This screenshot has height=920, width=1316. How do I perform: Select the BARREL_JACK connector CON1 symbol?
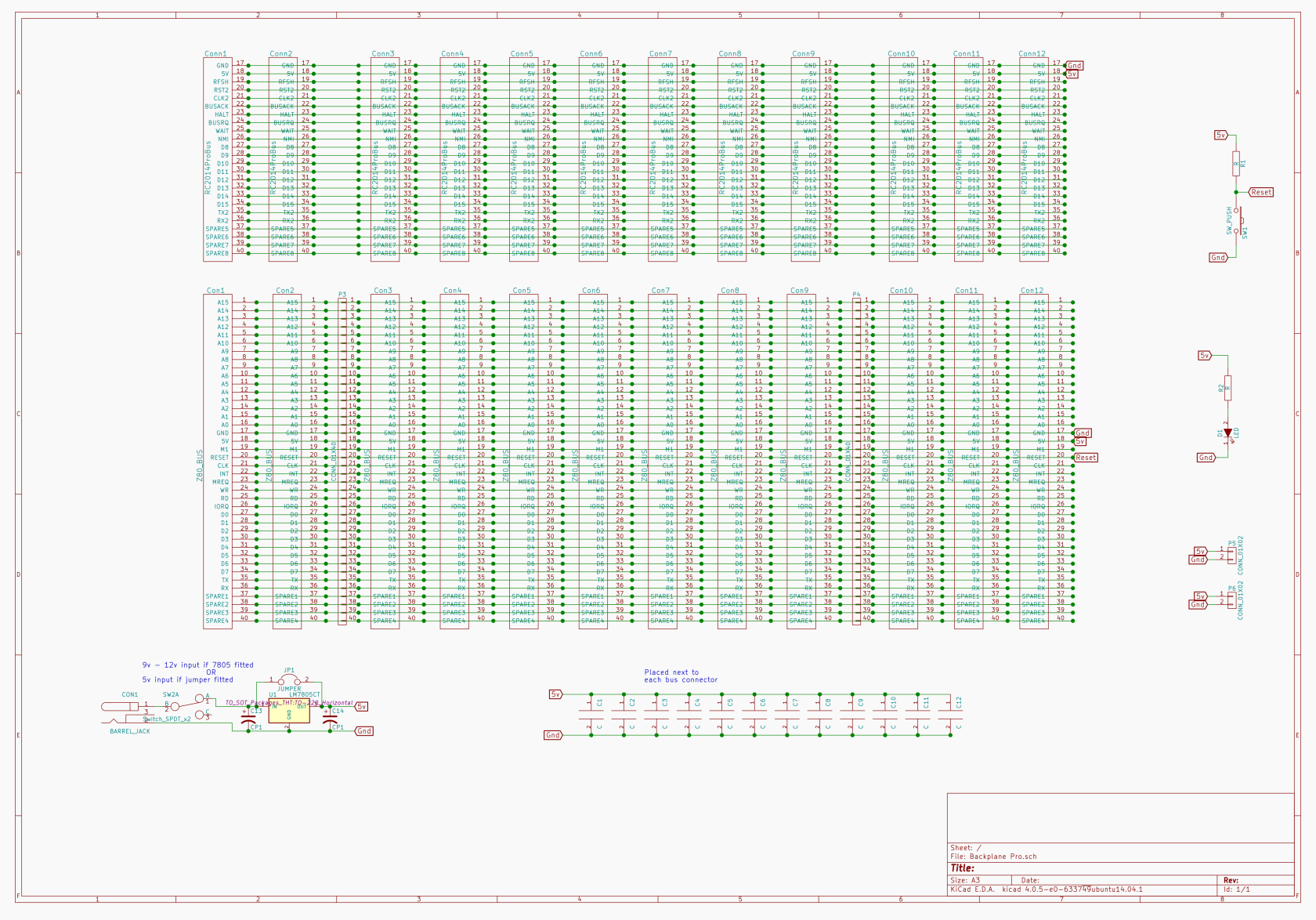(x=119, y=708)
